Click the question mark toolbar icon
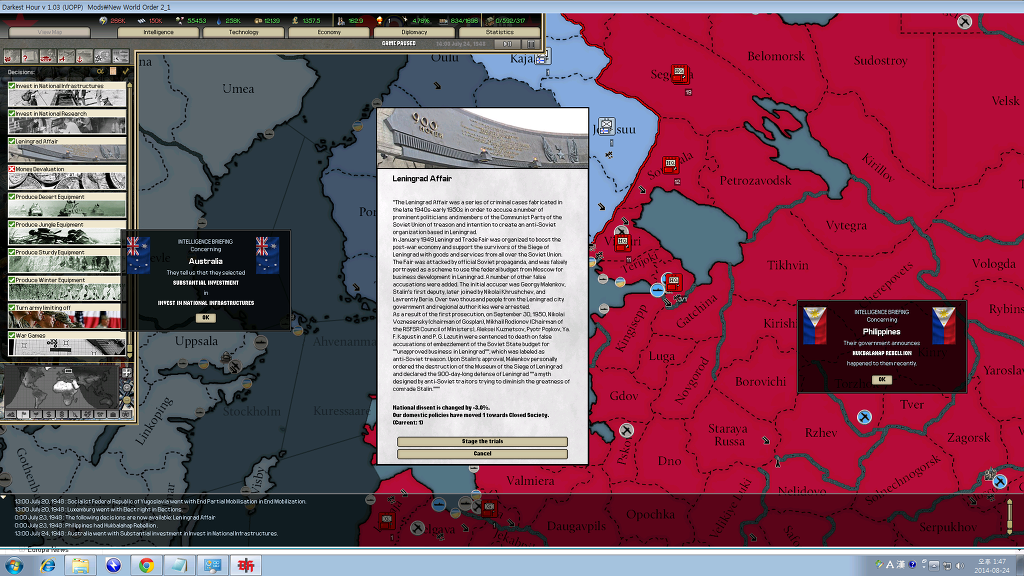 (x=30, y=56)
